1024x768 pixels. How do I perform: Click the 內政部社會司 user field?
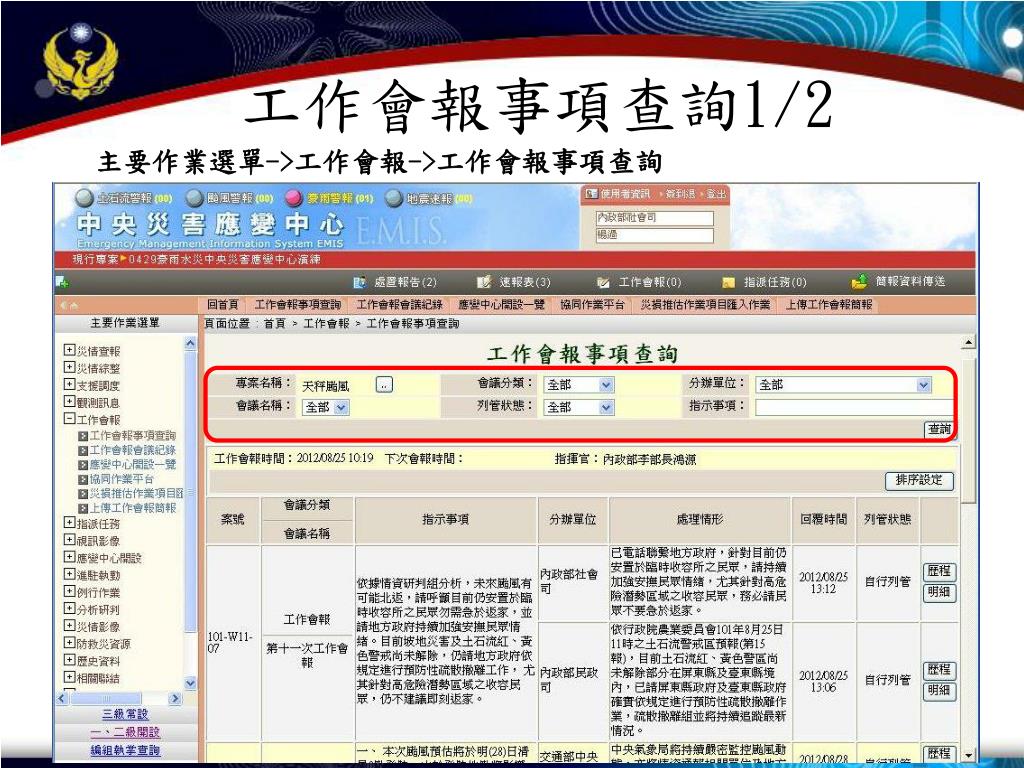pos(655,217)
